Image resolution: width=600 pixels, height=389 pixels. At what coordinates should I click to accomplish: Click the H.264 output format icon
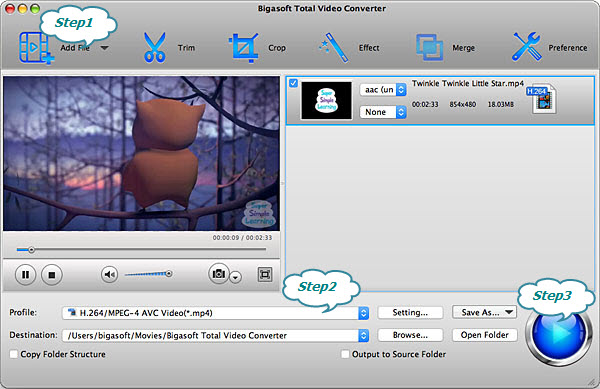coord(543,98)
